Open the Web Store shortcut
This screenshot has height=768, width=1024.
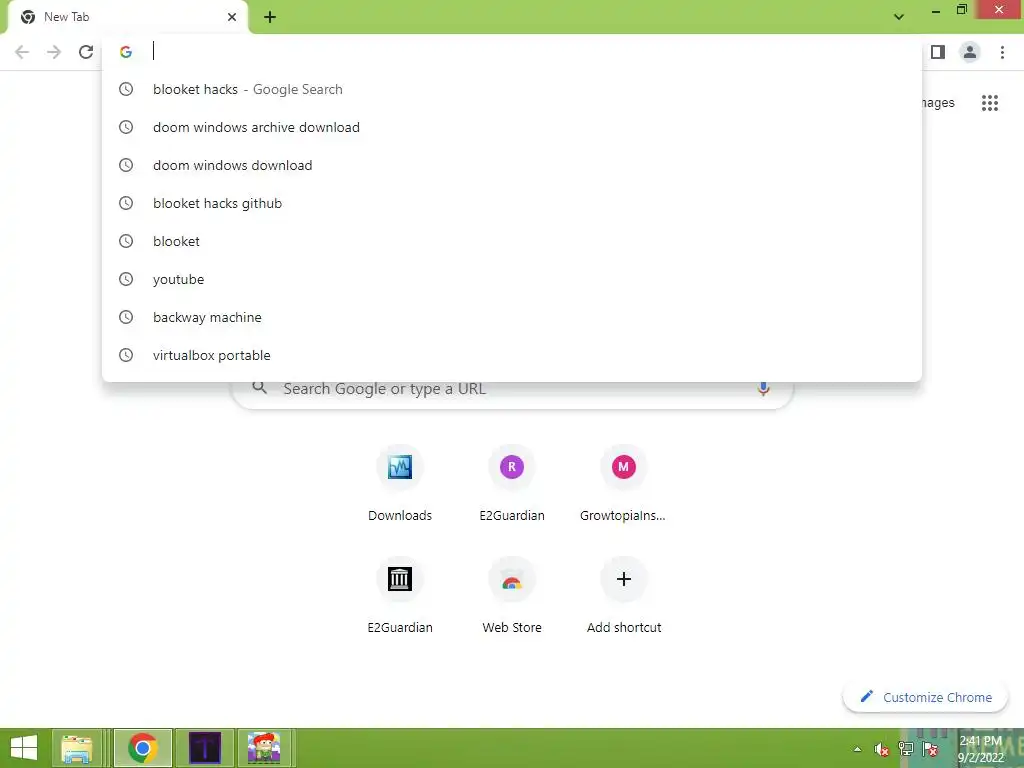coord(512,595)
